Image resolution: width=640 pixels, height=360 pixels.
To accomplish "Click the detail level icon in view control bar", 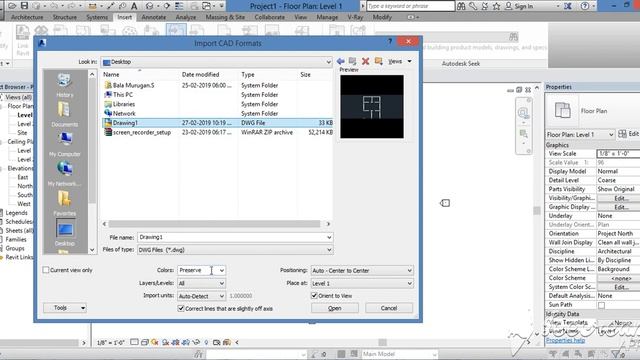I will click(134, 342).
